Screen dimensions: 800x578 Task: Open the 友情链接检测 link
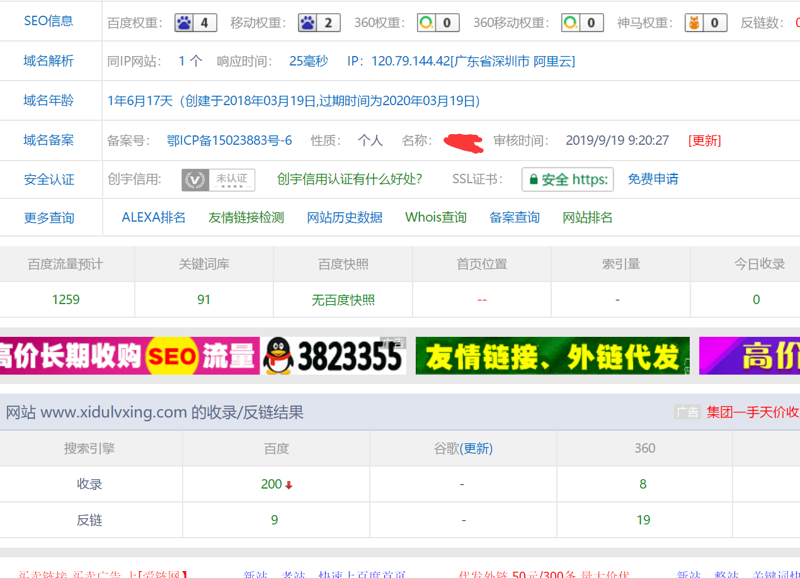(246, 217)
